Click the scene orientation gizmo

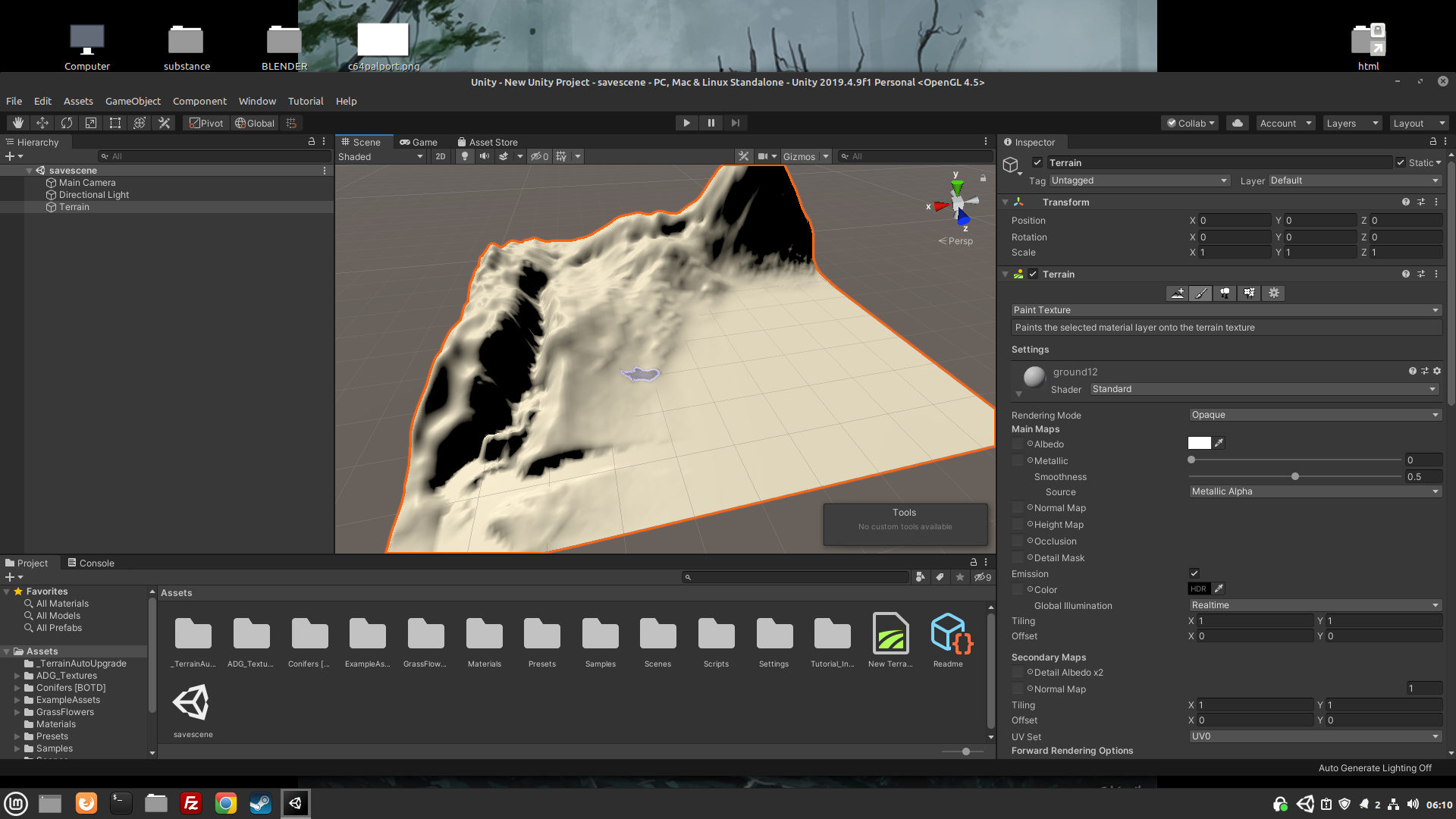[957, 202]
